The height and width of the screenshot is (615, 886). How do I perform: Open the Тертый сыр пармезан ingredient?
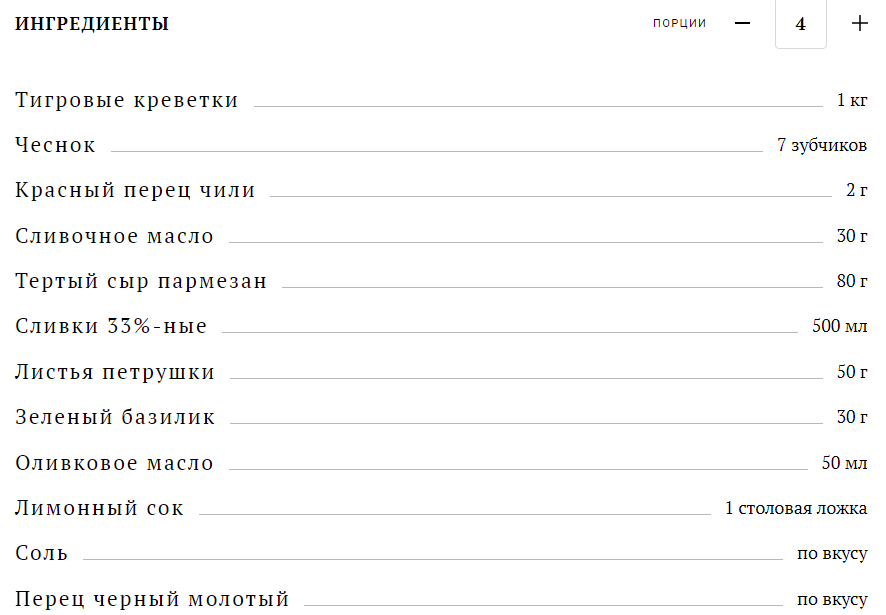[141, 281]
